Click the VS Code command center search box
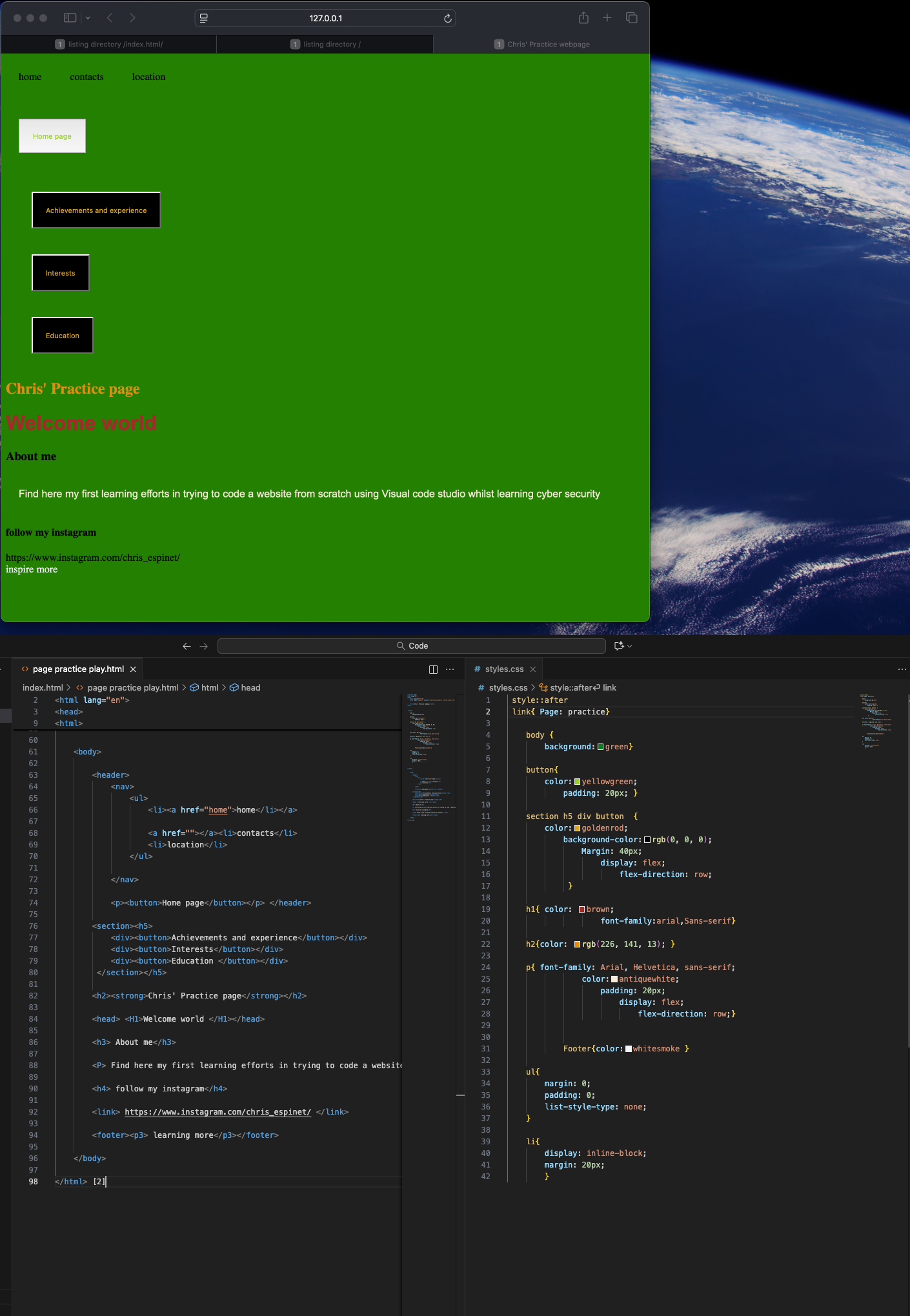Image resolution: width=910 pixels, height=1316 pixels. coord(412,646)
